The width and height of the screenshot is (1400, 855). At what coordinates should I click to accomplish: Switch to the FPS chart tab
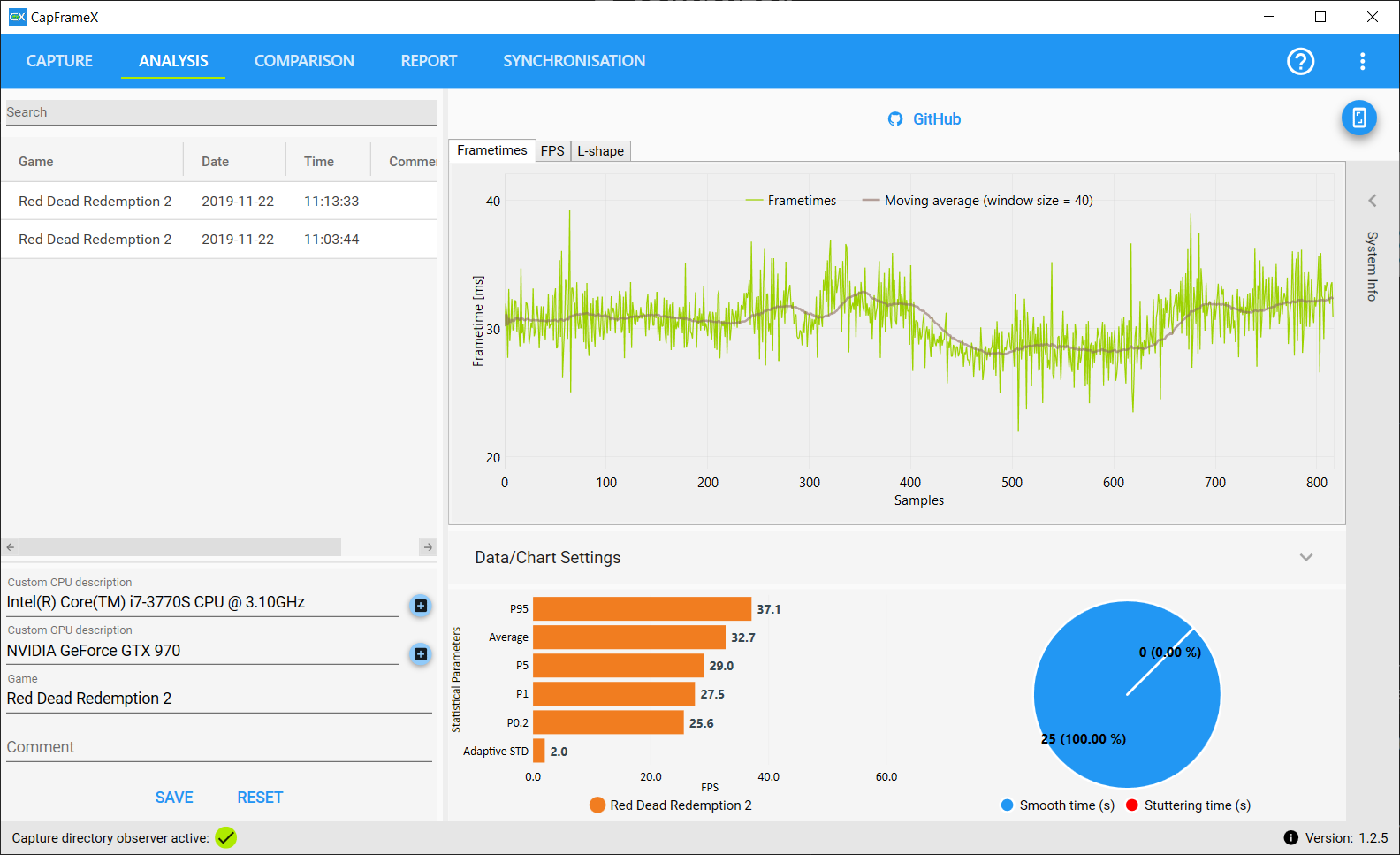click(552, 151)
